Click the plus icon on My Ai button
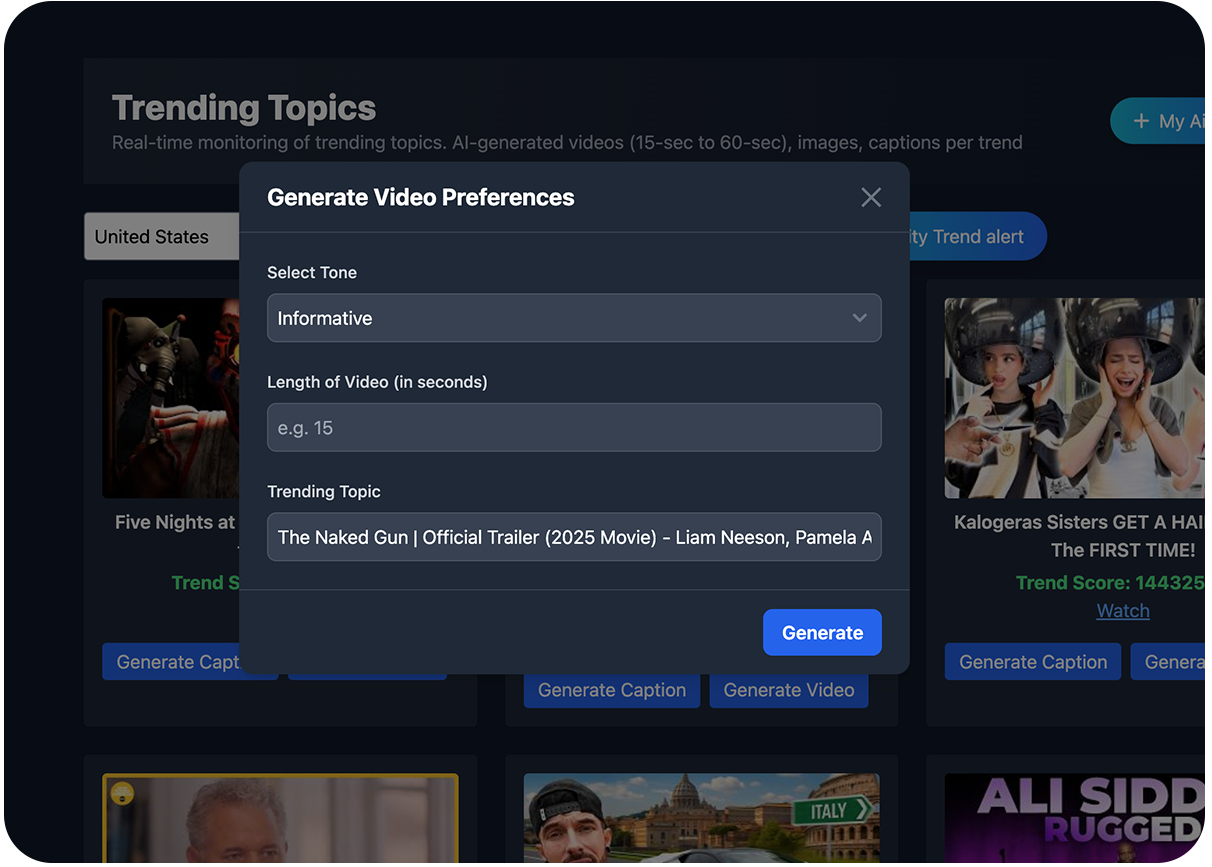The width and height of the screenshot is (1212, 867). coord(1141,121)
